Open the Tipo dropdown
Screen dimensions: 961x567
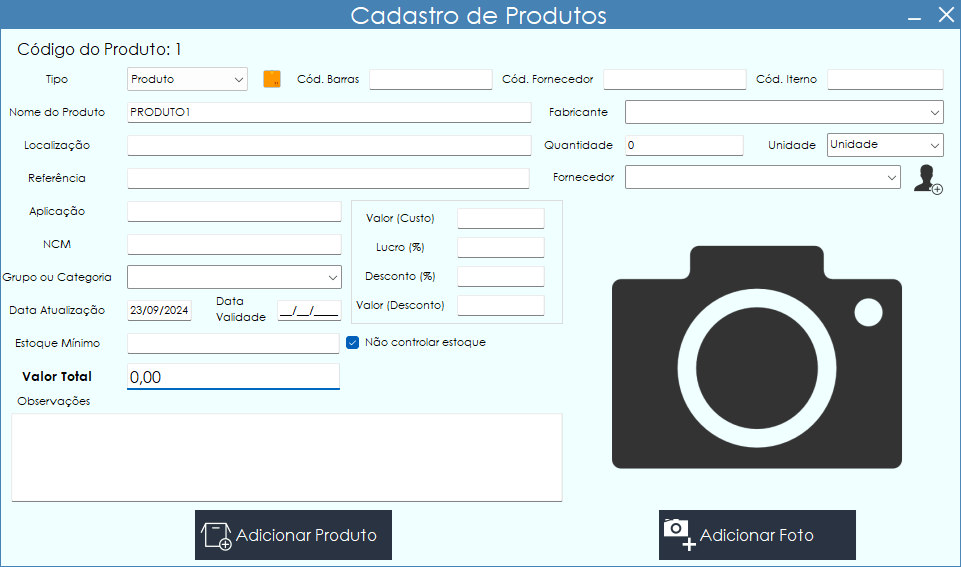(187, 79)
